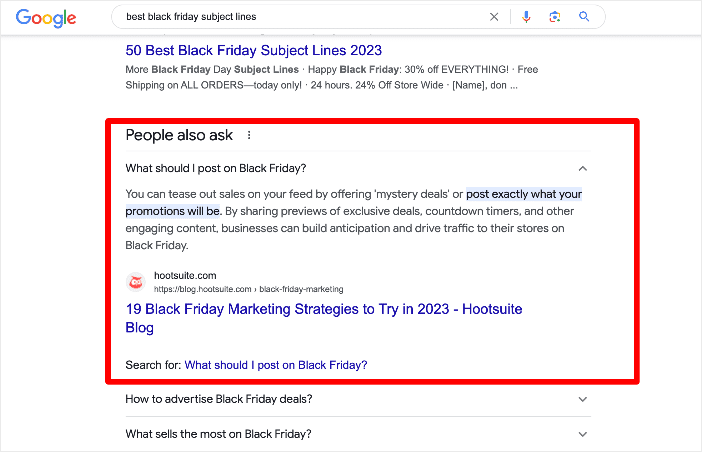This screenshot has height=452, width=702.
Task: Click the blue magnifier search button
Action: 584,17
